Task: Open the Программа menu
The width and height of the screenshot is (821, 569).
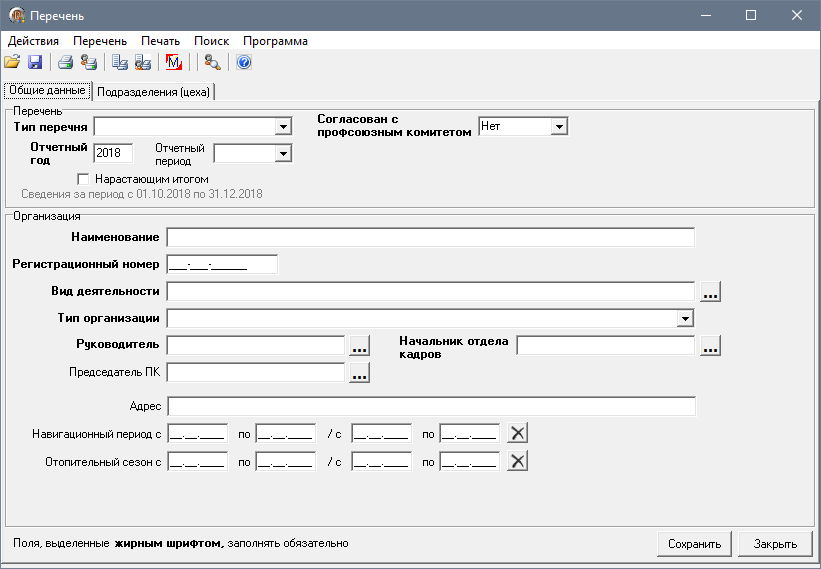Action: [275, 41]
